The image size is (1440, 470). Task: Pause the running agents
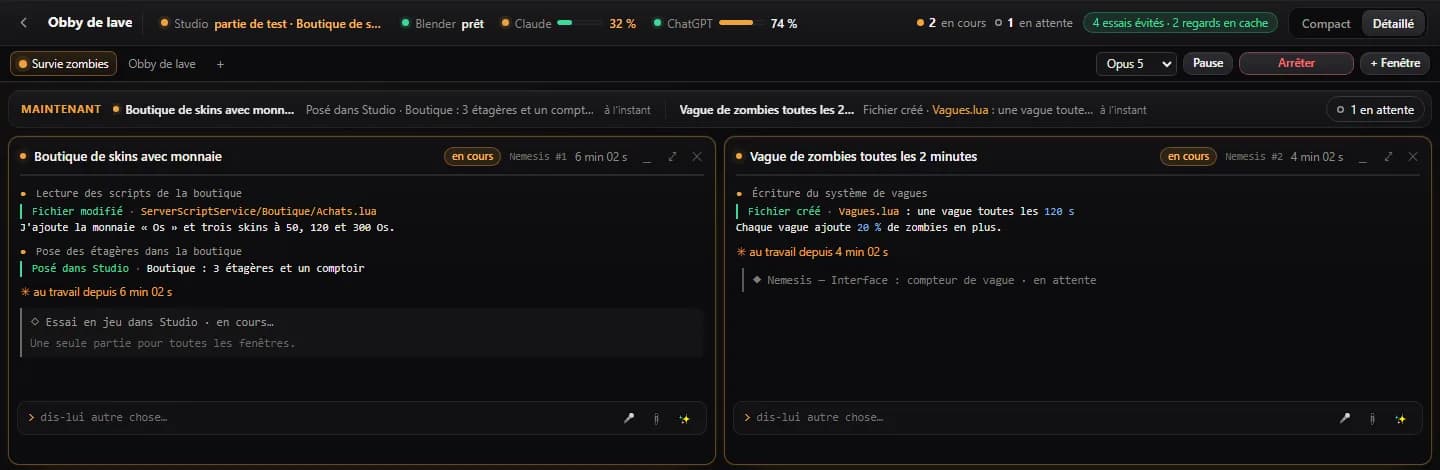pyautogui.click(x=1208, y=63)
